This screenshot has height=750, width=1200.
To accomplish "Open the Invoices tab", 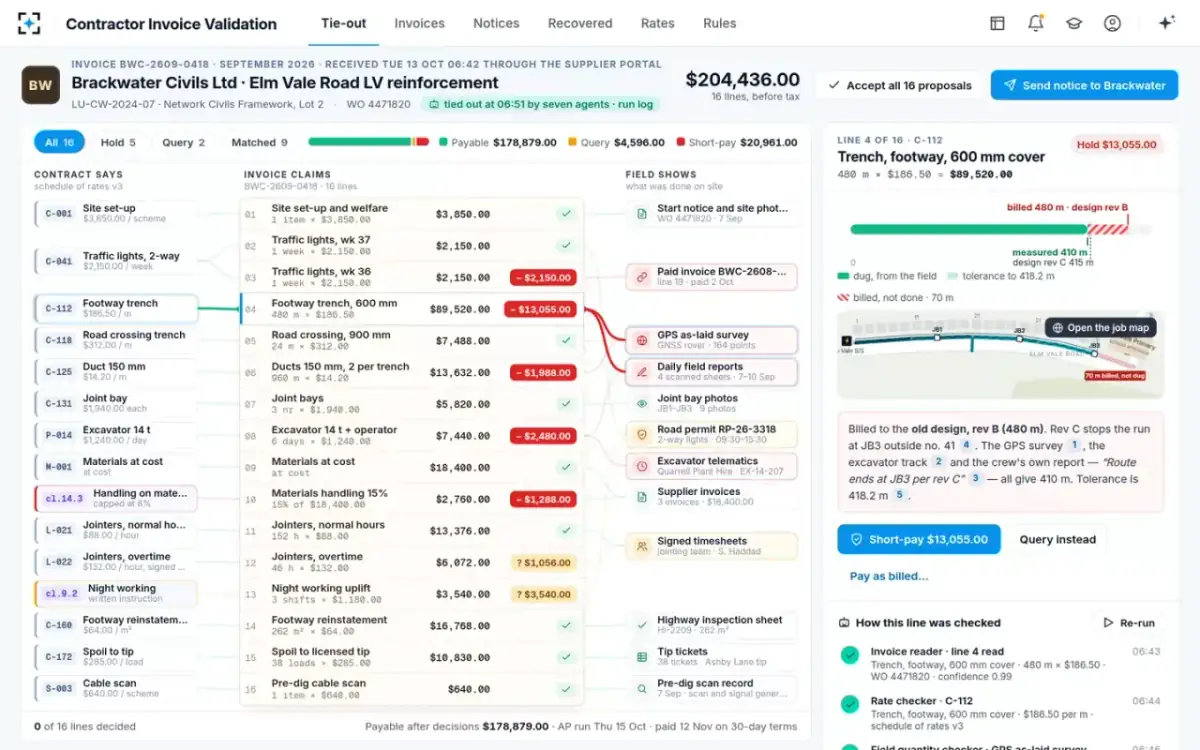I will tap(419, 23).
